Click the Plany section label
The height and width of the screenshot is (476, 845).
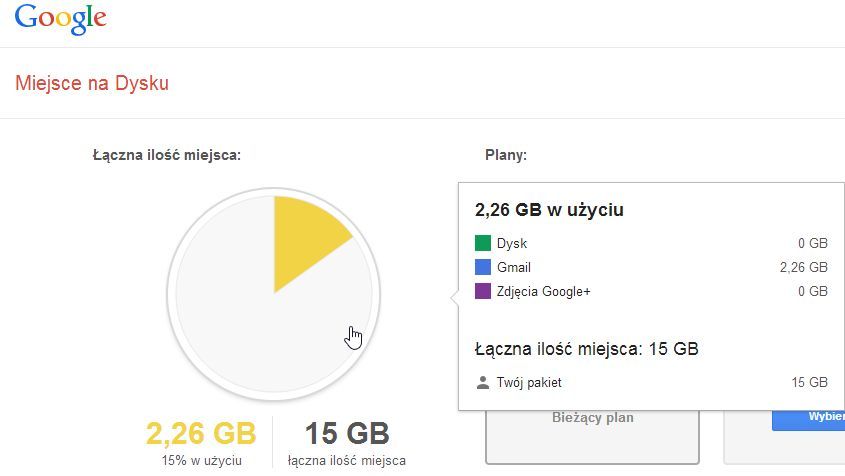pos(505,155)
